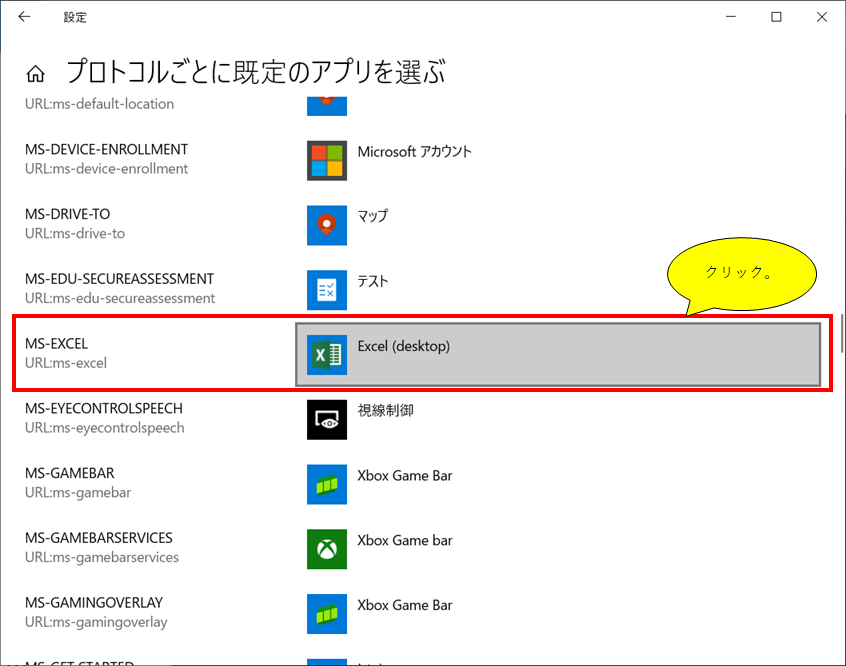Click the MS-EYECONTROLSPEECH protocol name

(104, 409)
